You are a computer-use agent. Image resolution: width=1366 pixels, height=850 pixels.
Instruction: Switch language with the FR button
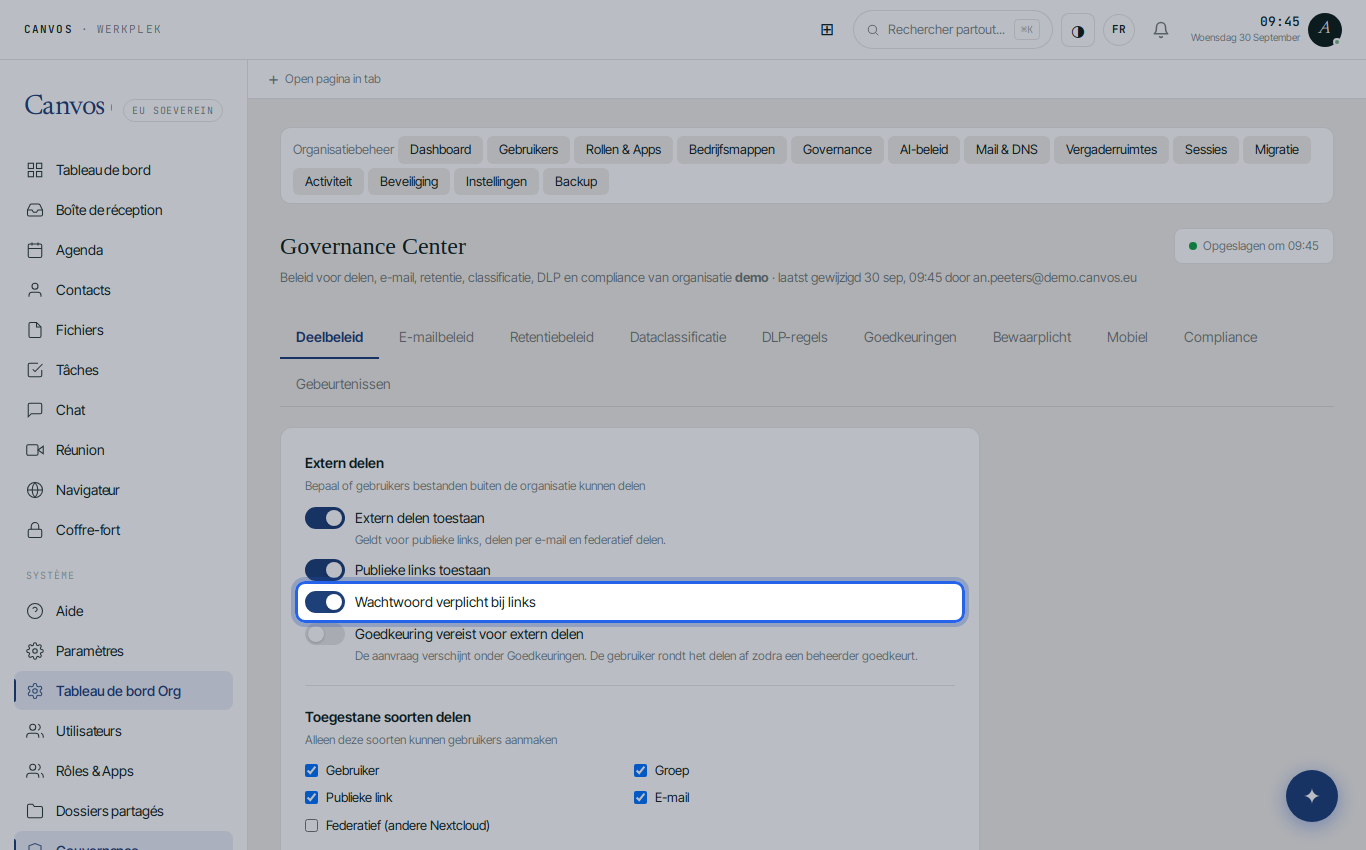click(1119, 30)
